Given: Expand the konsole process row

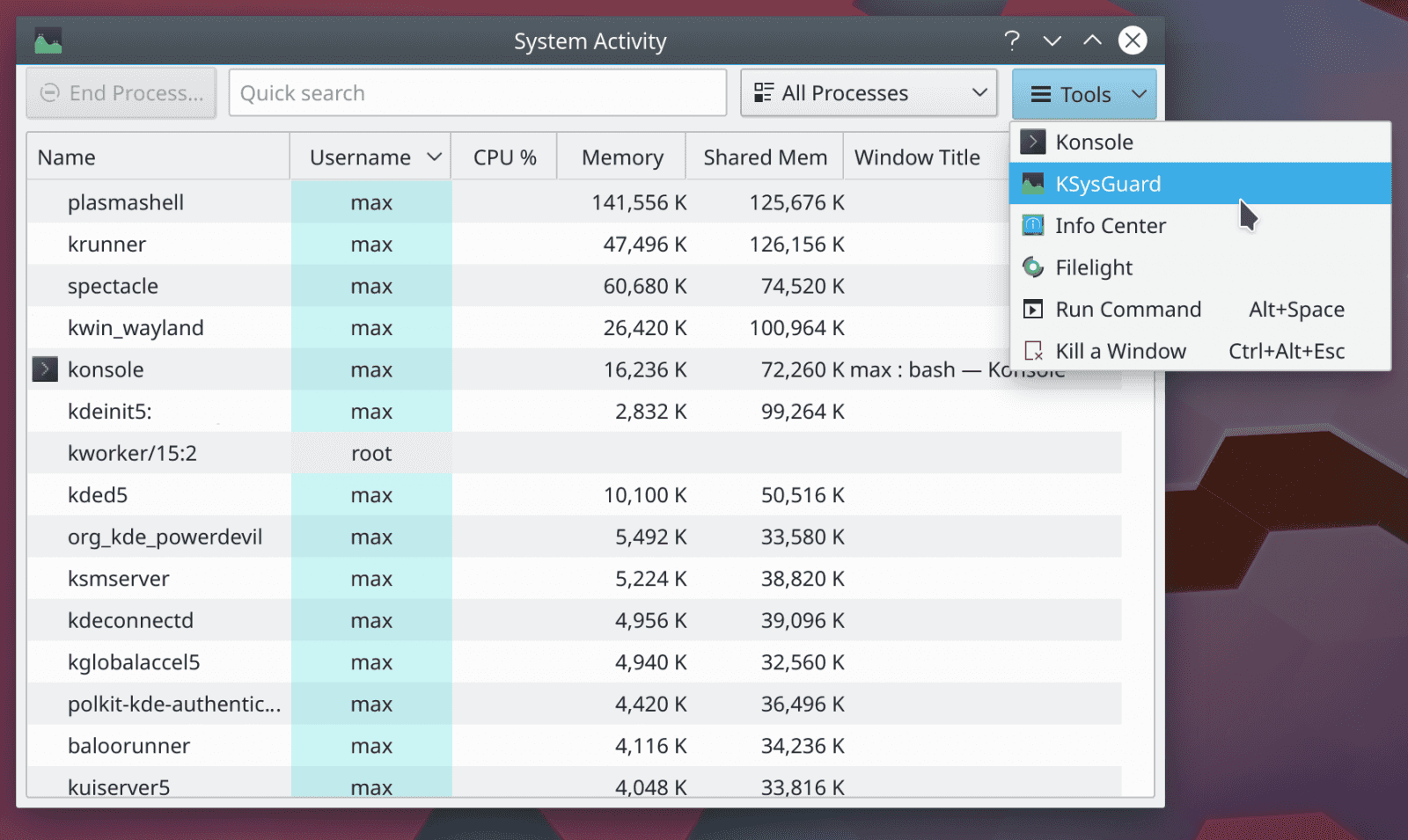Looking at the screenshot, I should tap(44, 369).
